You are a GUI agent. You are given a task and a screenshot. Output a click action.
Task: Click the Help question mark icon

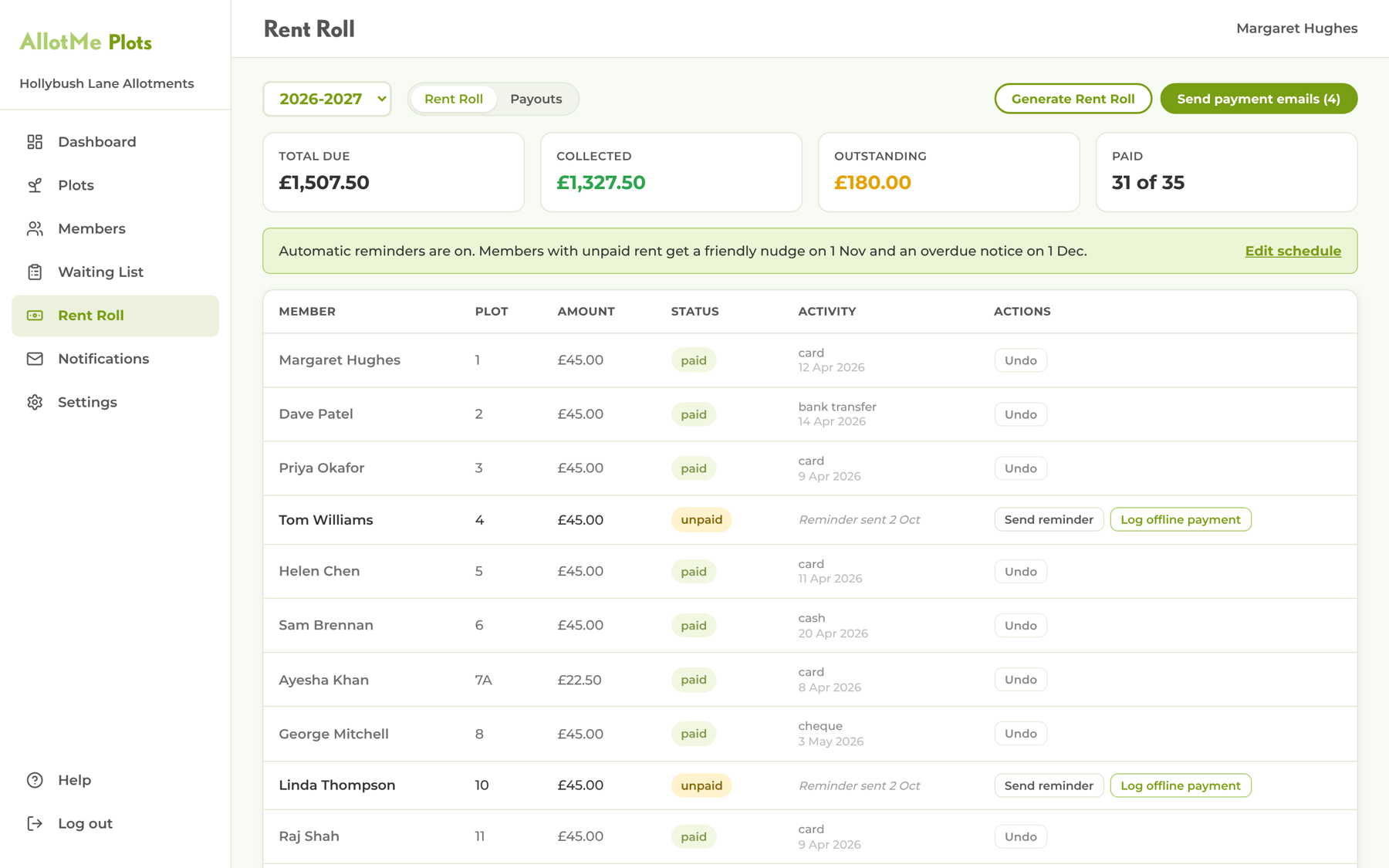click(x=35, y=780)
